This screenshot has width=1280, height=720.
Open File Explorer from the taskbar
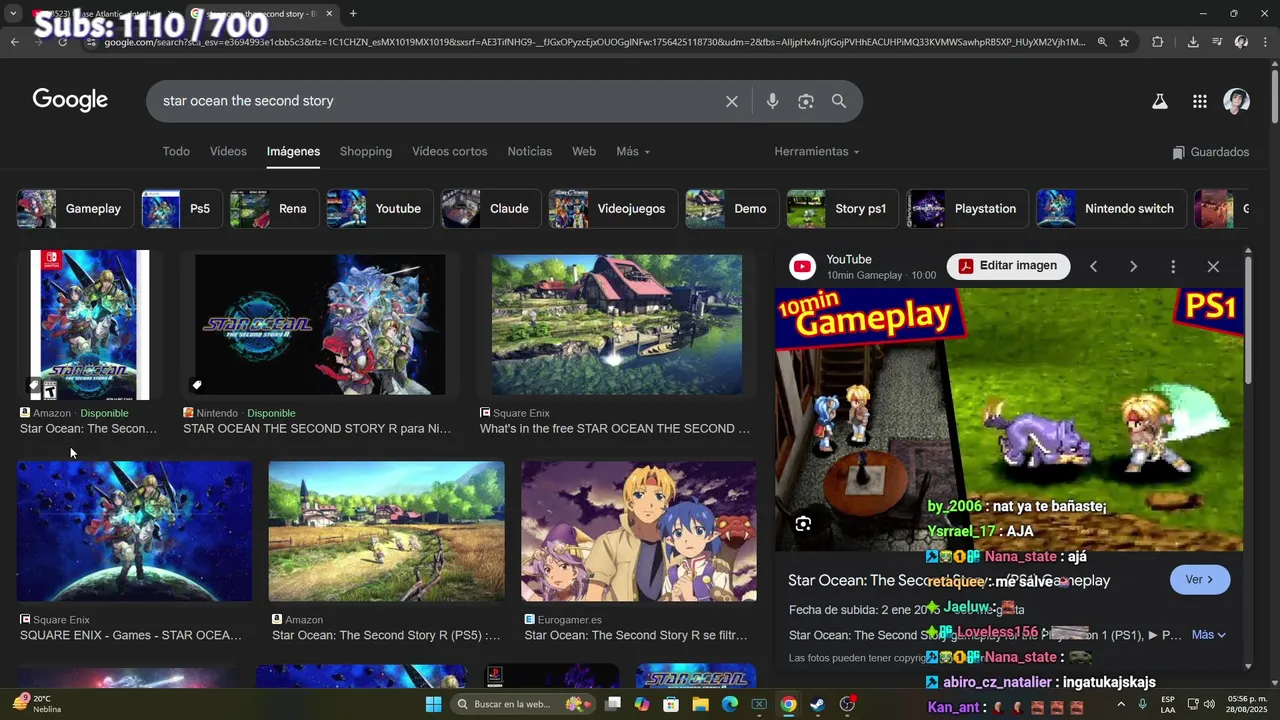tap(700, 704)
